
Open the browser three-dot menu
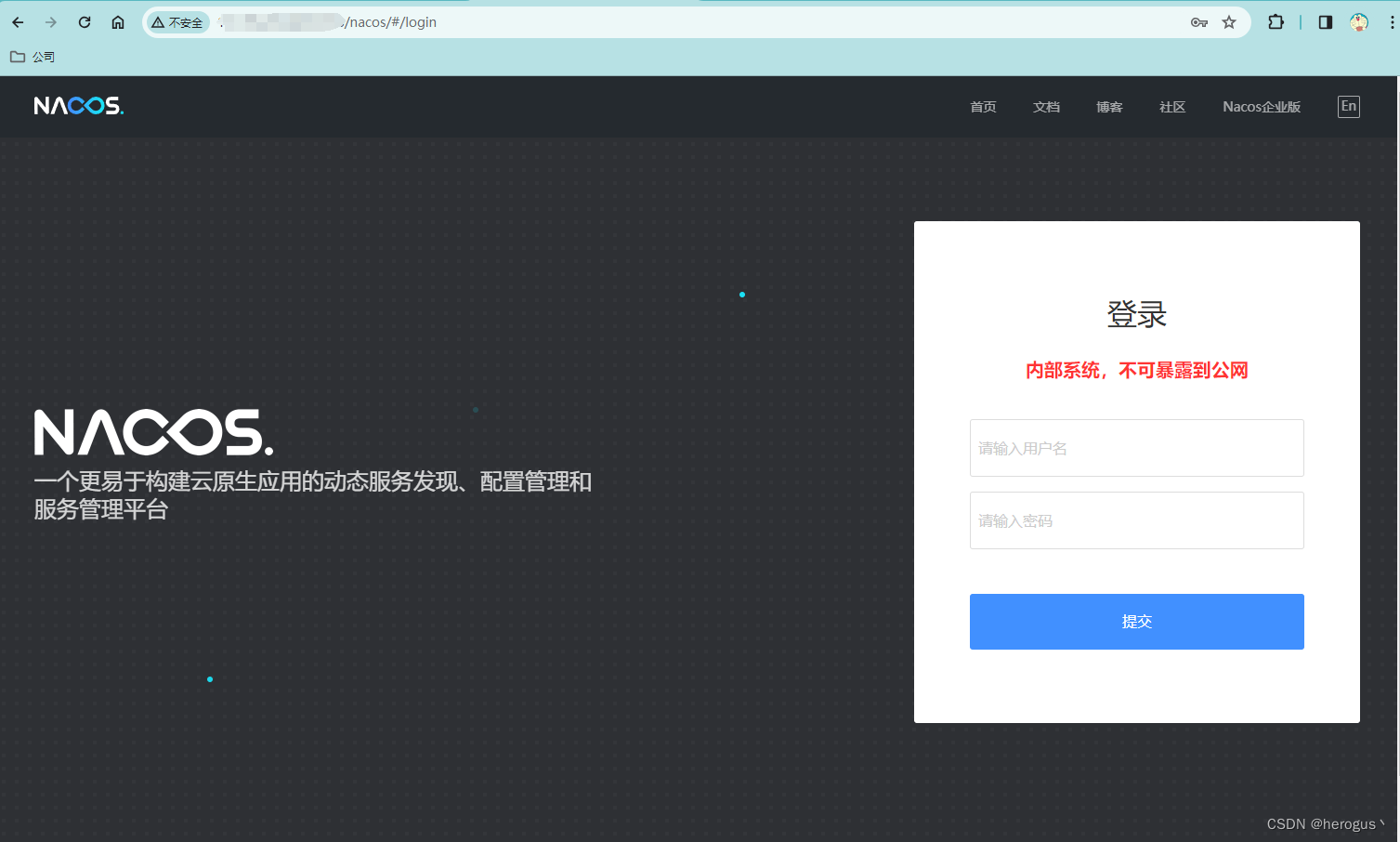[1390, 21]
